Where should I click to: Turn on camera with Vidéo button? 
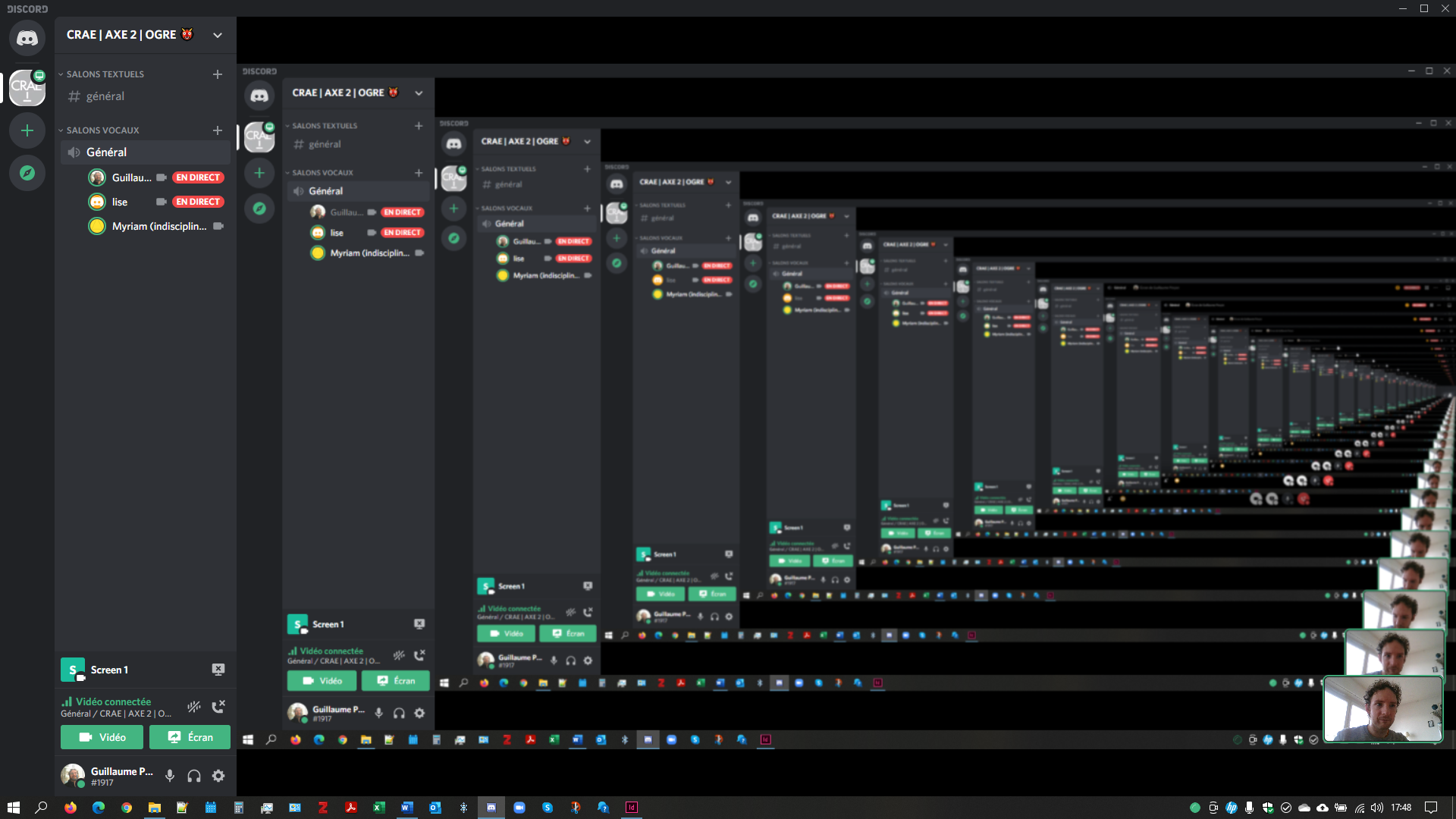(102, 737)
